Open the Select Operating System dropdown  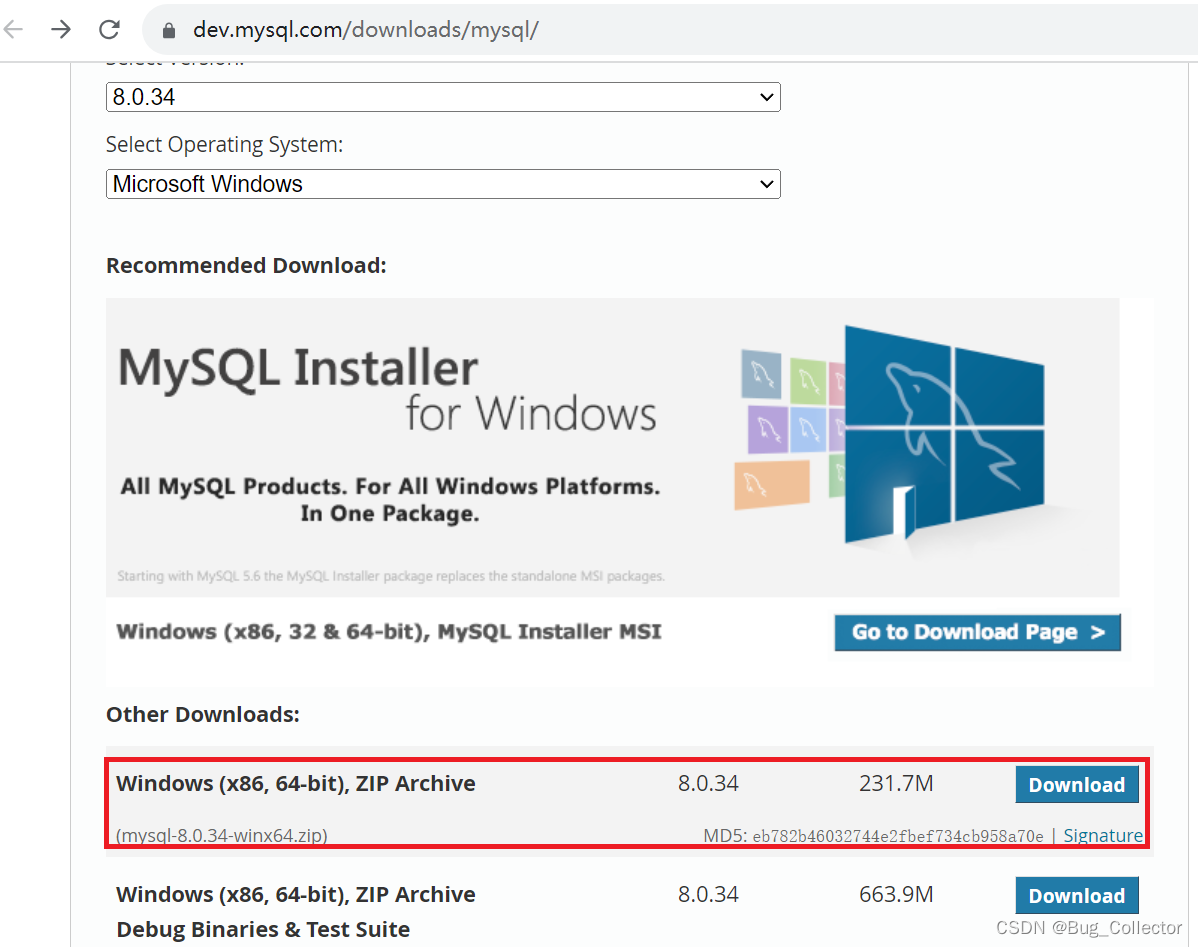[x=443, y=184]
